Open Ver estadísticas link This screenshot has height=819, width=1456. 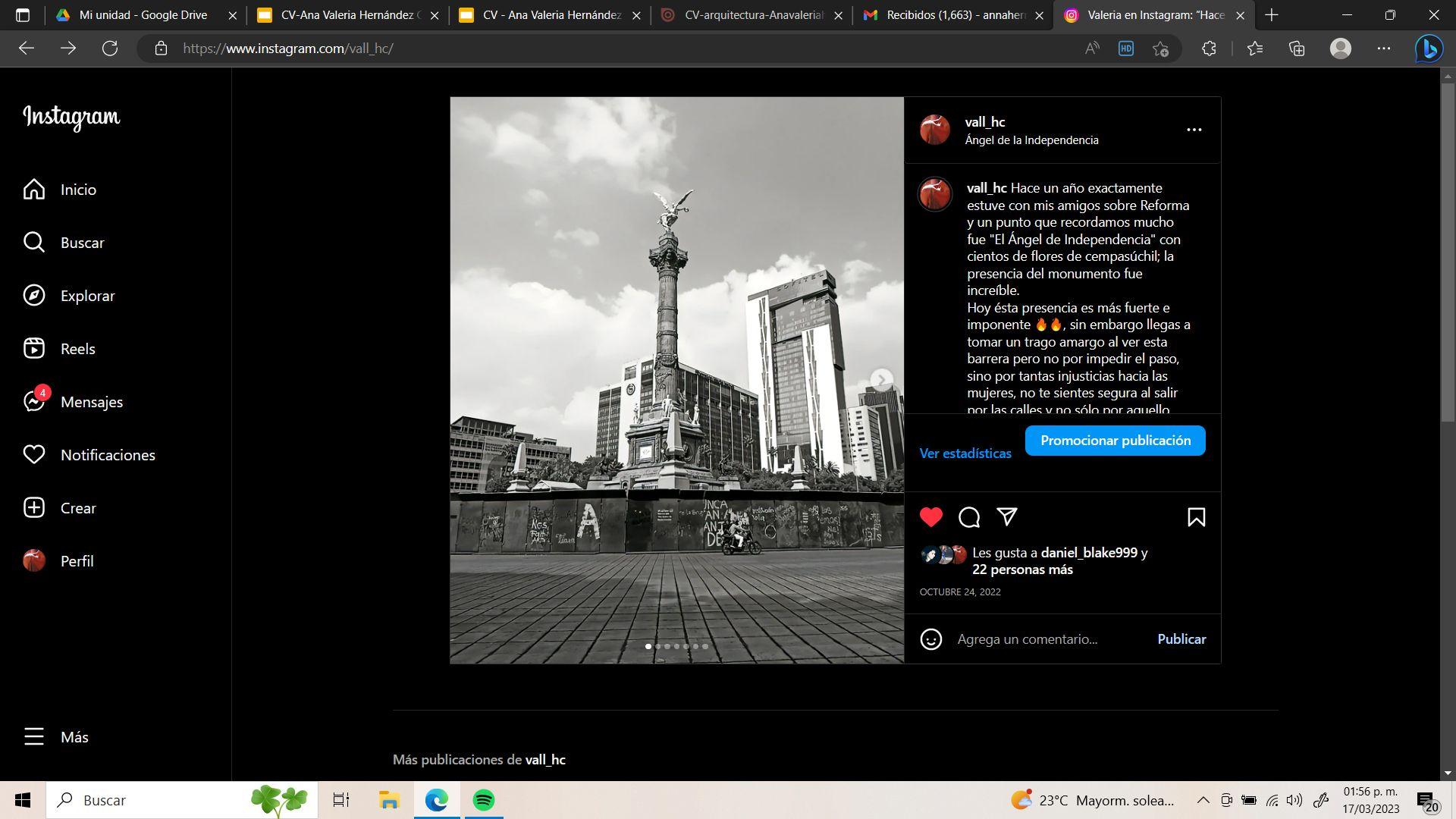pos(965,453)
